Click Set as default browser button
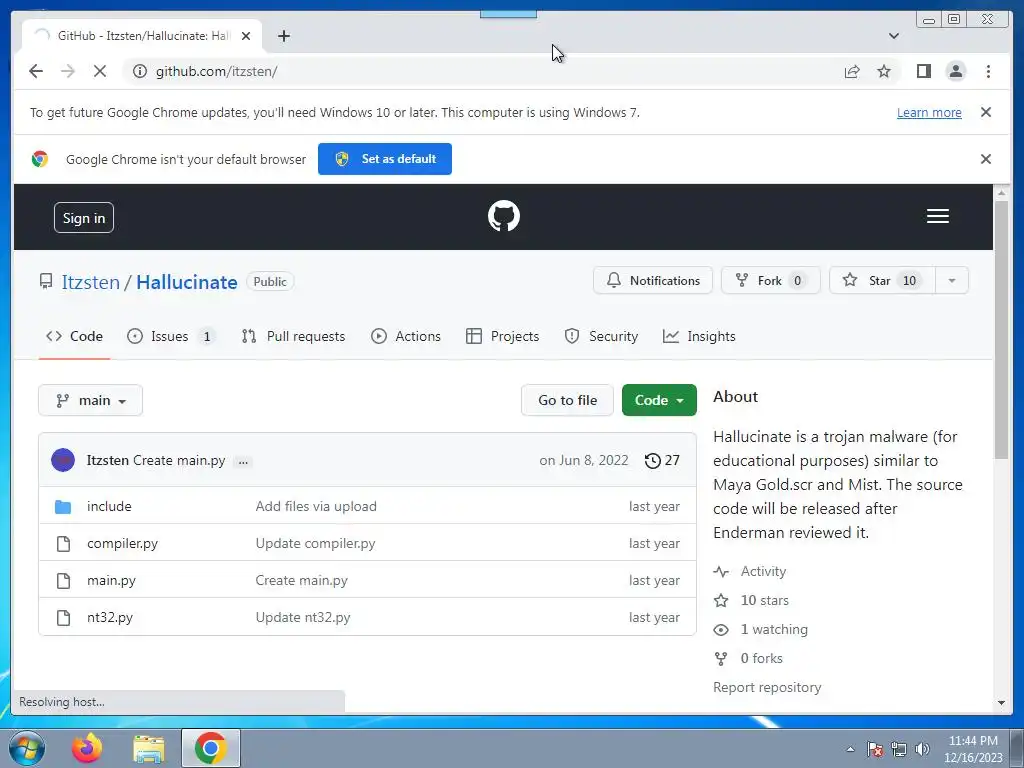Viewport: 1024px width, 768px height. 385,159
